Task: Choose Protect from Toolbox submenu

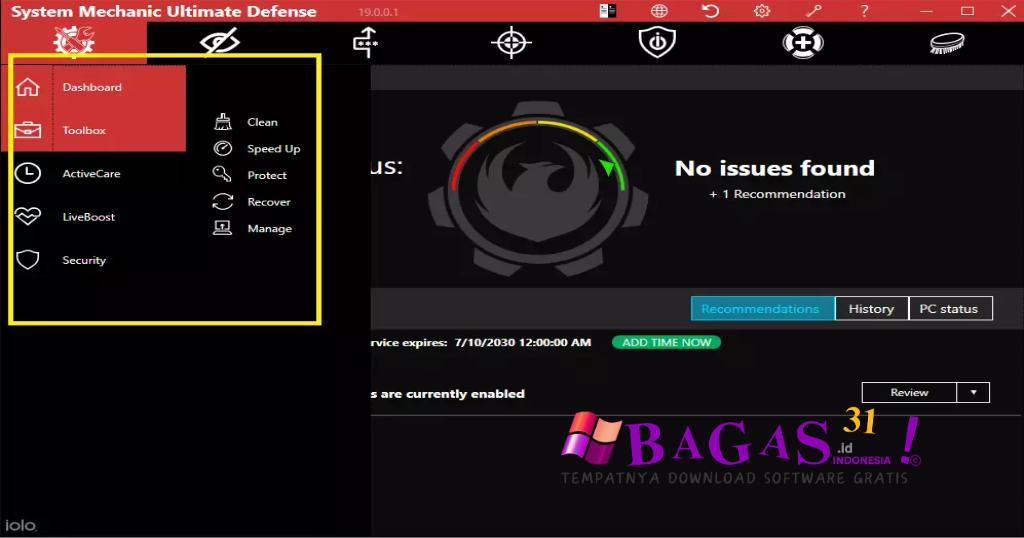Action: (x=267, y=175)
